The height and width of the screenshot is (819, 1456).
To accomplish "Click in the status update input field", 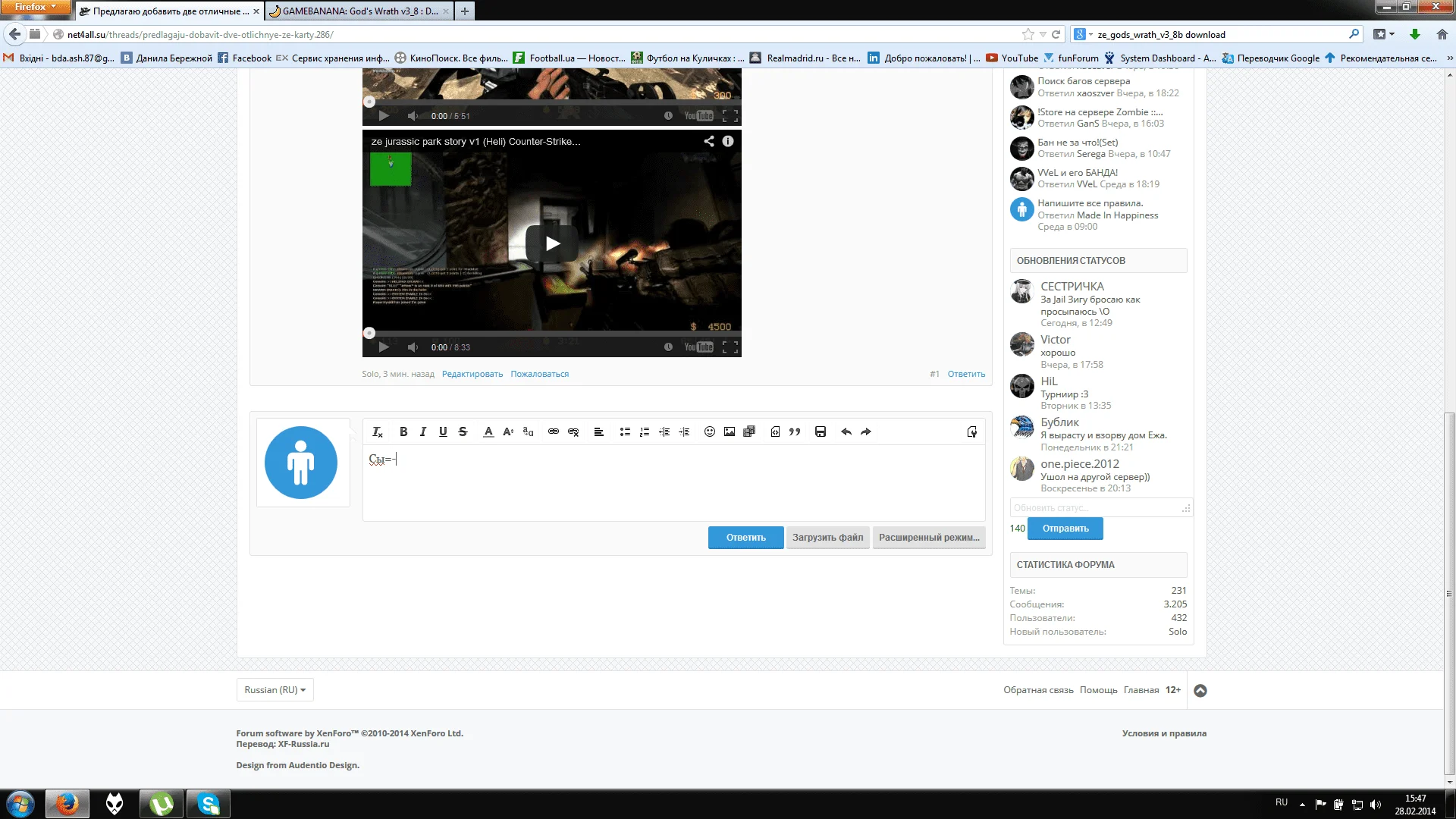I will click(x=1096, y=508).
